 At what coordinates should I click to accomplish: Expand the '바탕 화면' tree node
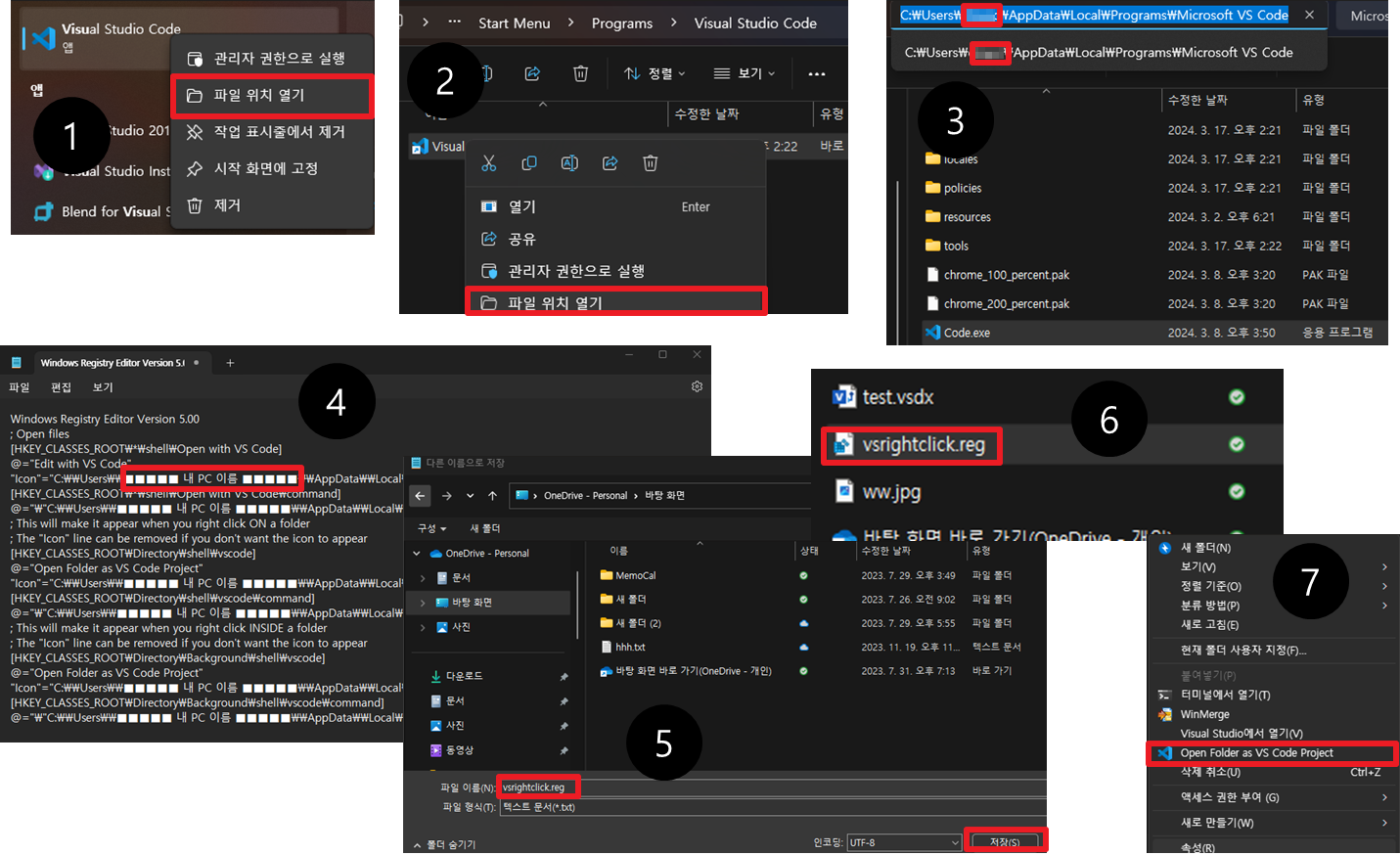[x=423, y=603]
